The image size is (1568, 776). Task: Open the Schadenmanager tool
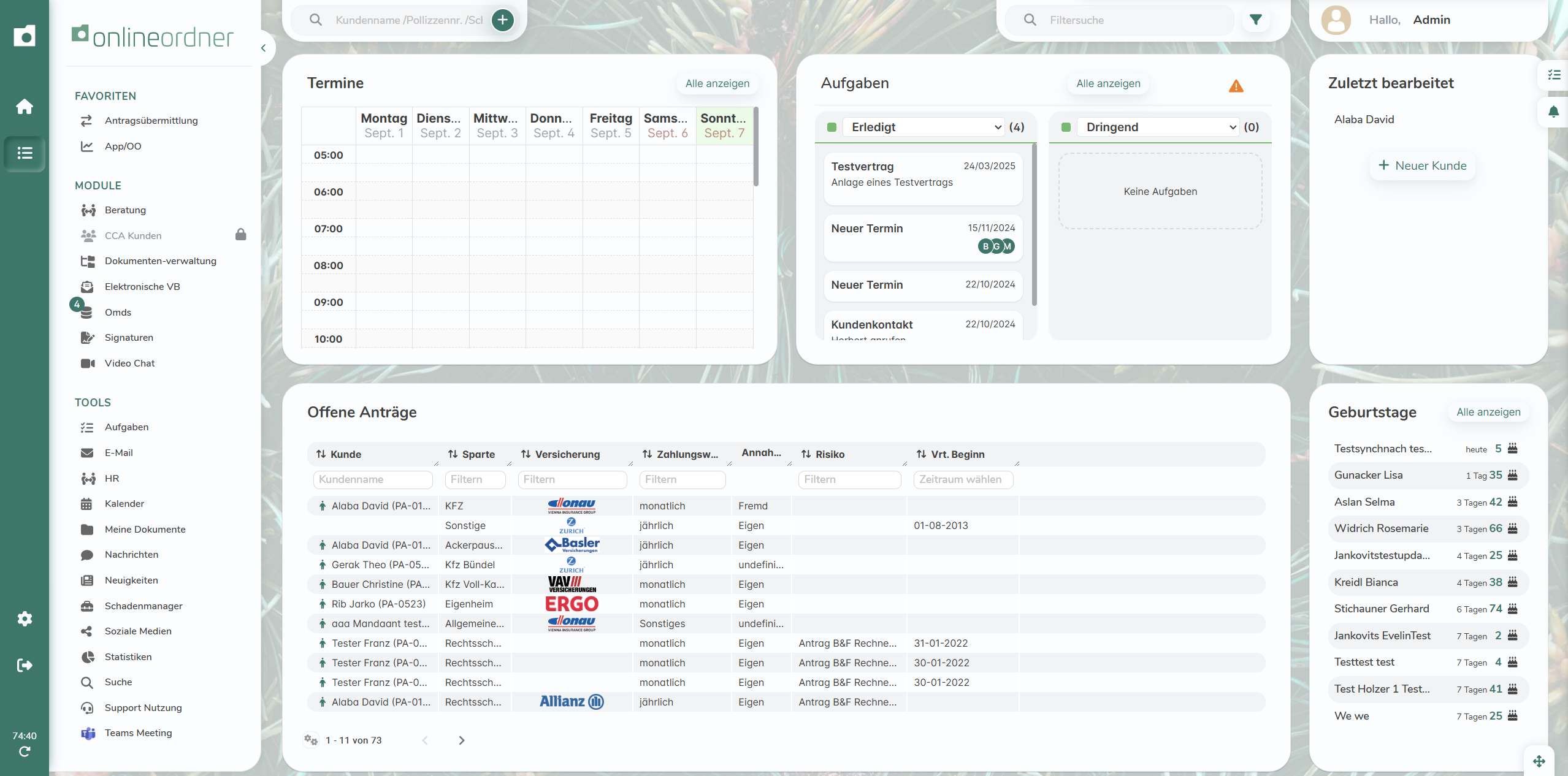point(143,606)
